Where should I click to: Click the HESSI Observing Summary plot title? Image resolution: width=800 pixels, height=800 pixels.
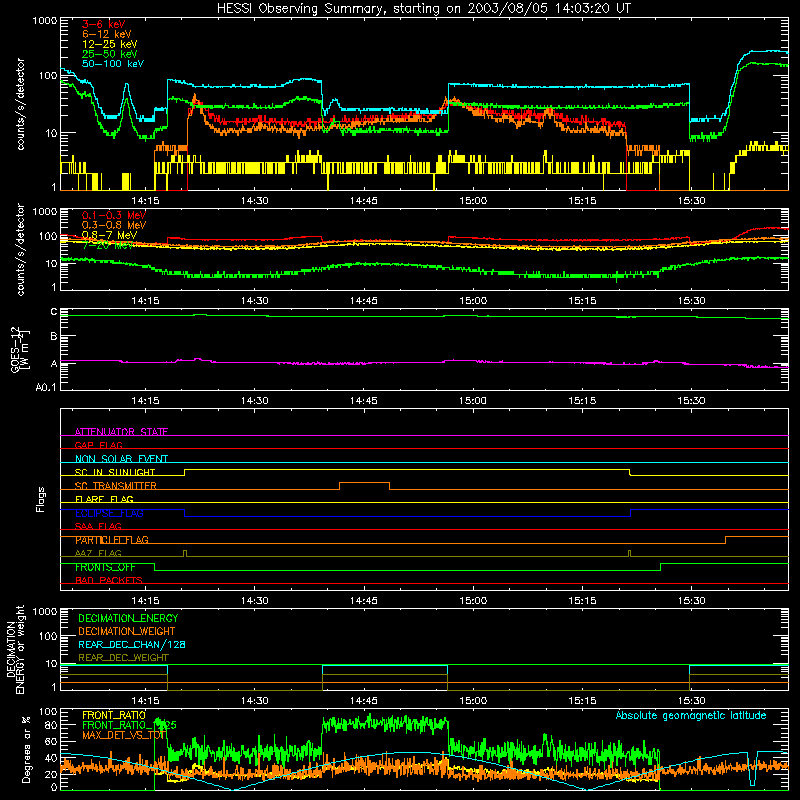(423, 9)
